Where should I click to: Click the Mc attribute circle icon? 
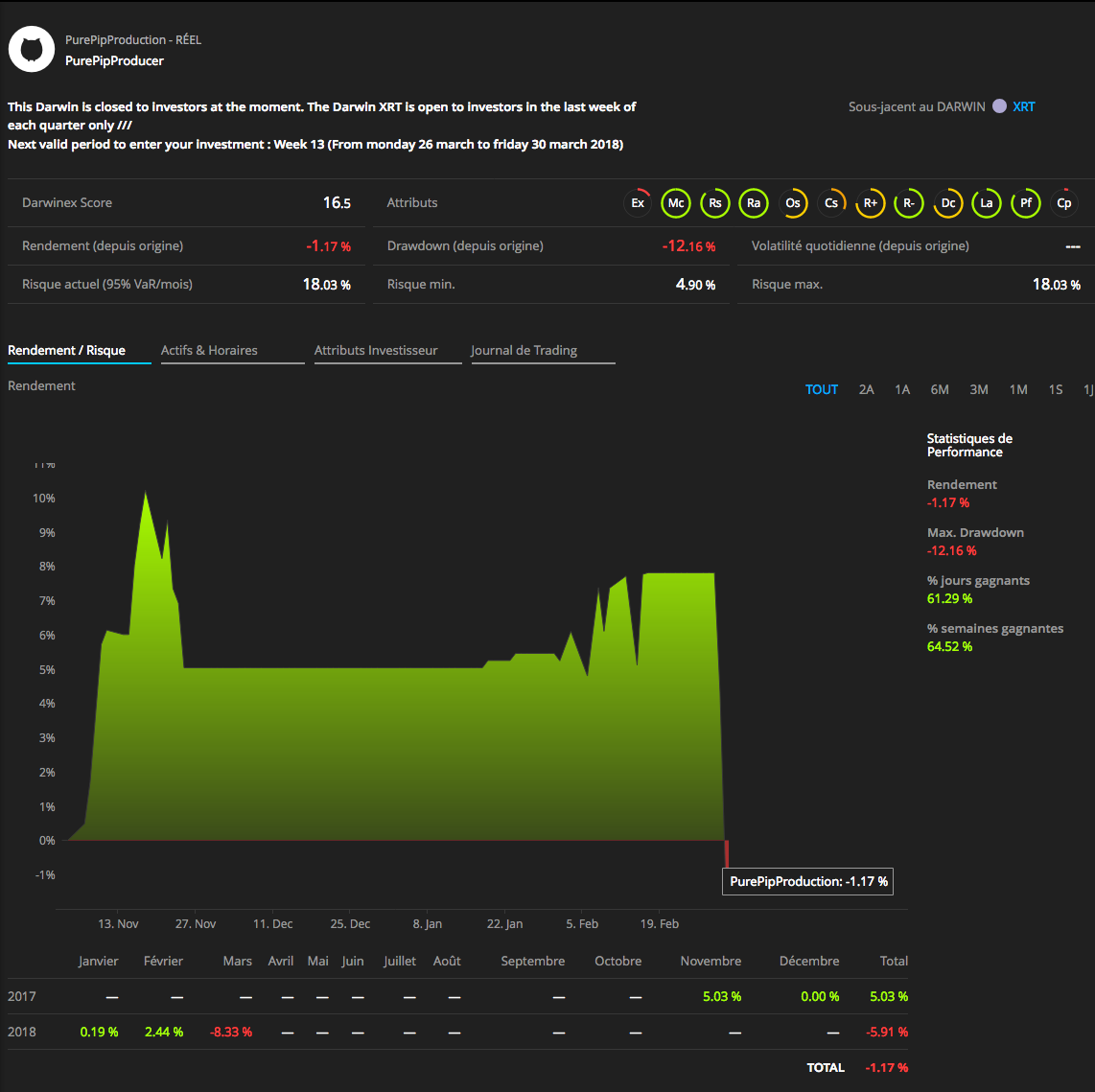(676, 203)
